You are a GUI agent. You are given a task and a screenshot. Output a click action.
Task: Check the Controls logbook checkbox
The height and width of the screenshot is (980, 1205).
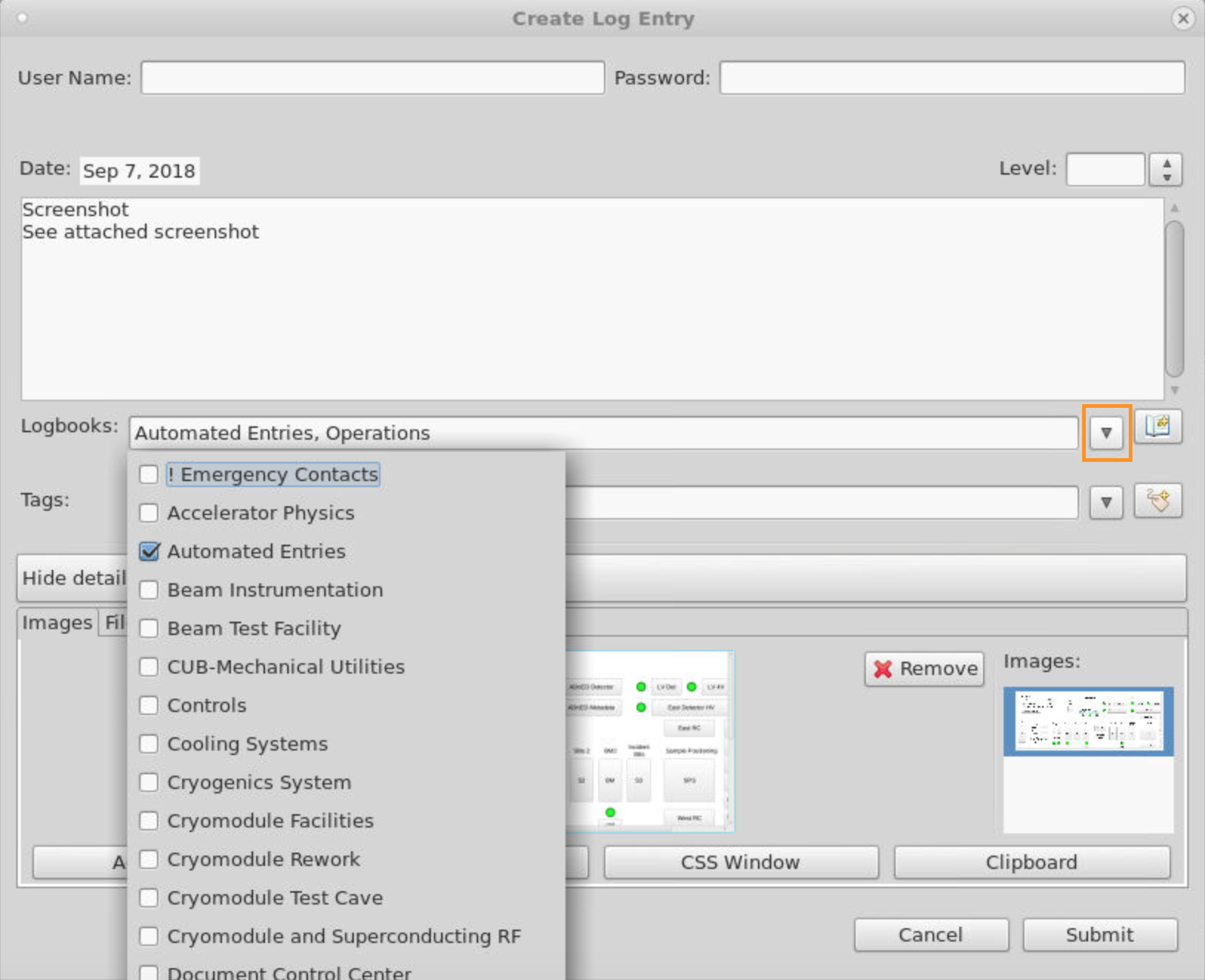coord(149,705)
